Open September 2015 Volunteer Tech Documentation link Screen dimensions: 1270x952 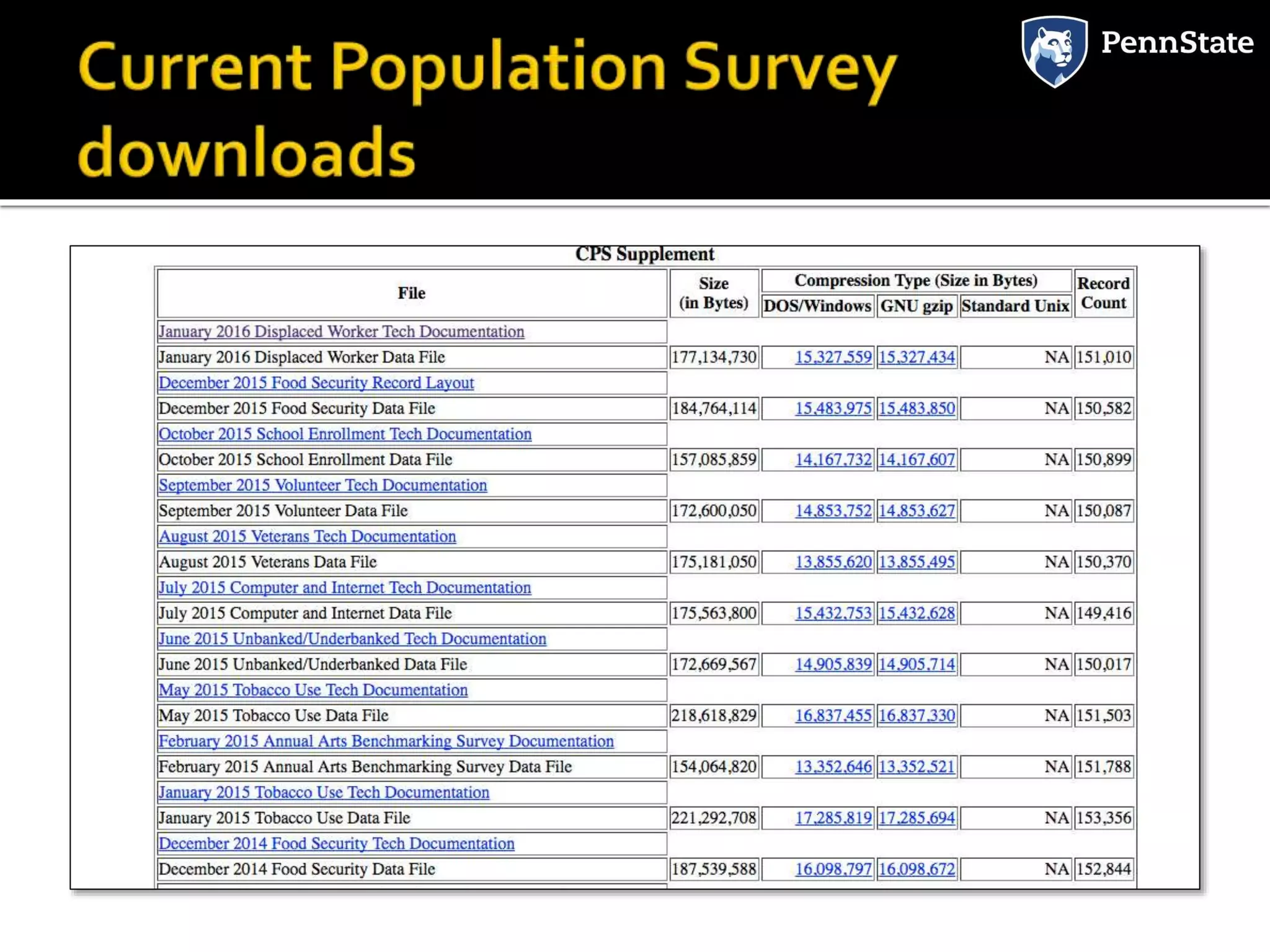coord(322,485)
